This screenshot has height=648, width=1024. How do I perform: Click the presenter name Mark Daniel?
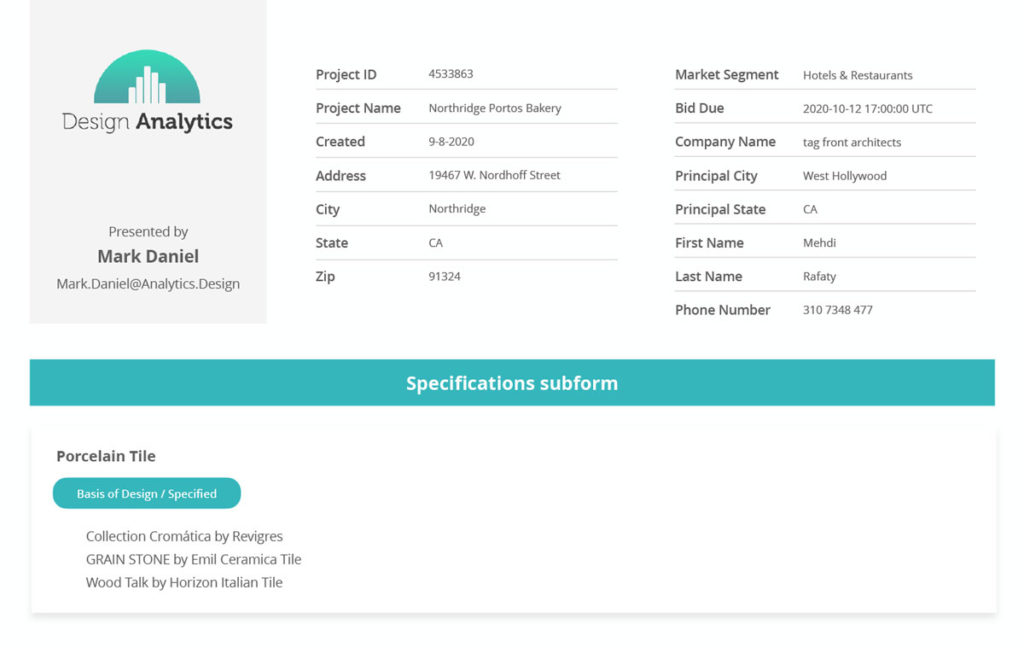point(148,256)
